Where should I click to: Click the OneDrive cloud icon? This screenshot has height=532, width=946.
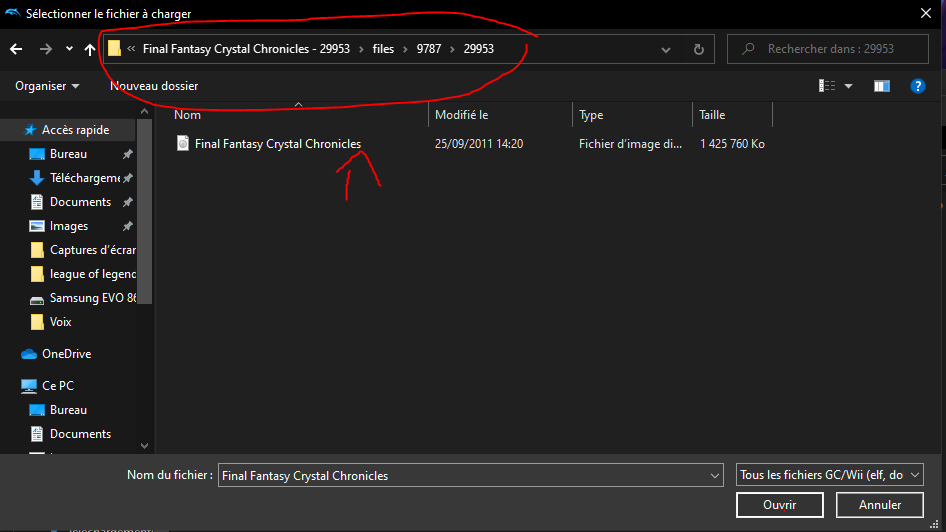tap(28, 354)
